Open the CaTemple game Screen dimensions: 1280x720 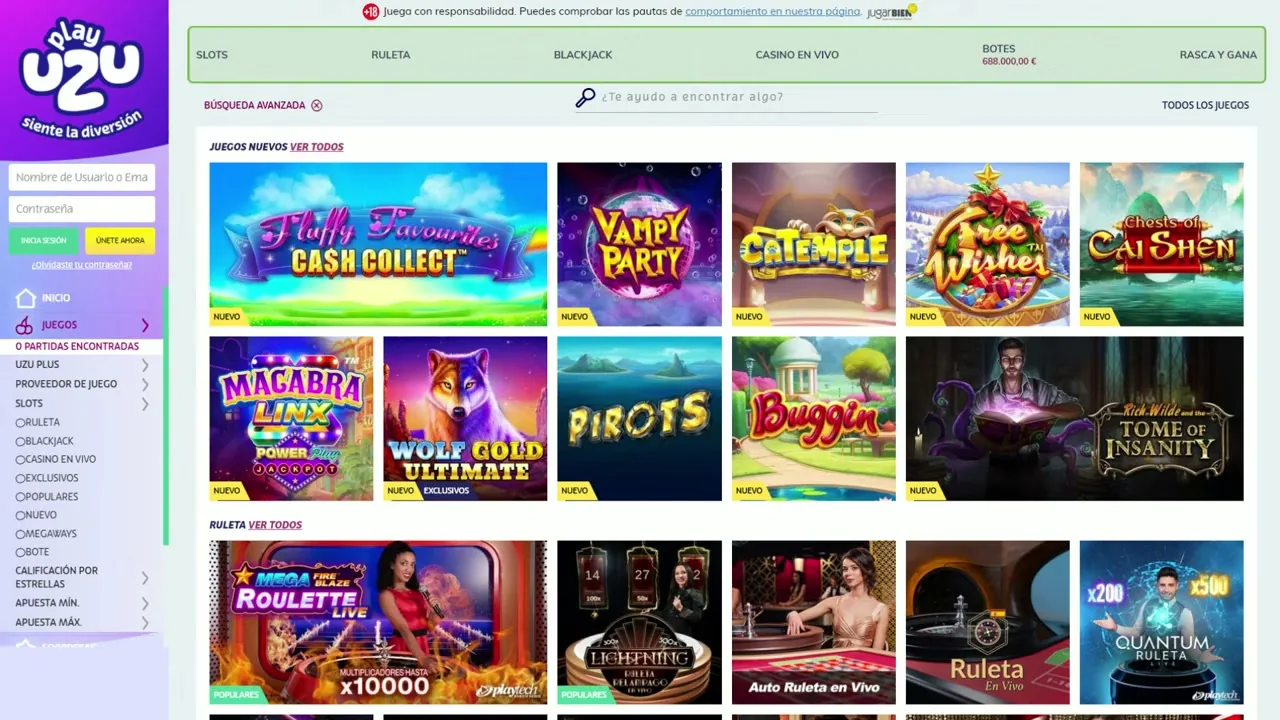[x=814, y=244]
